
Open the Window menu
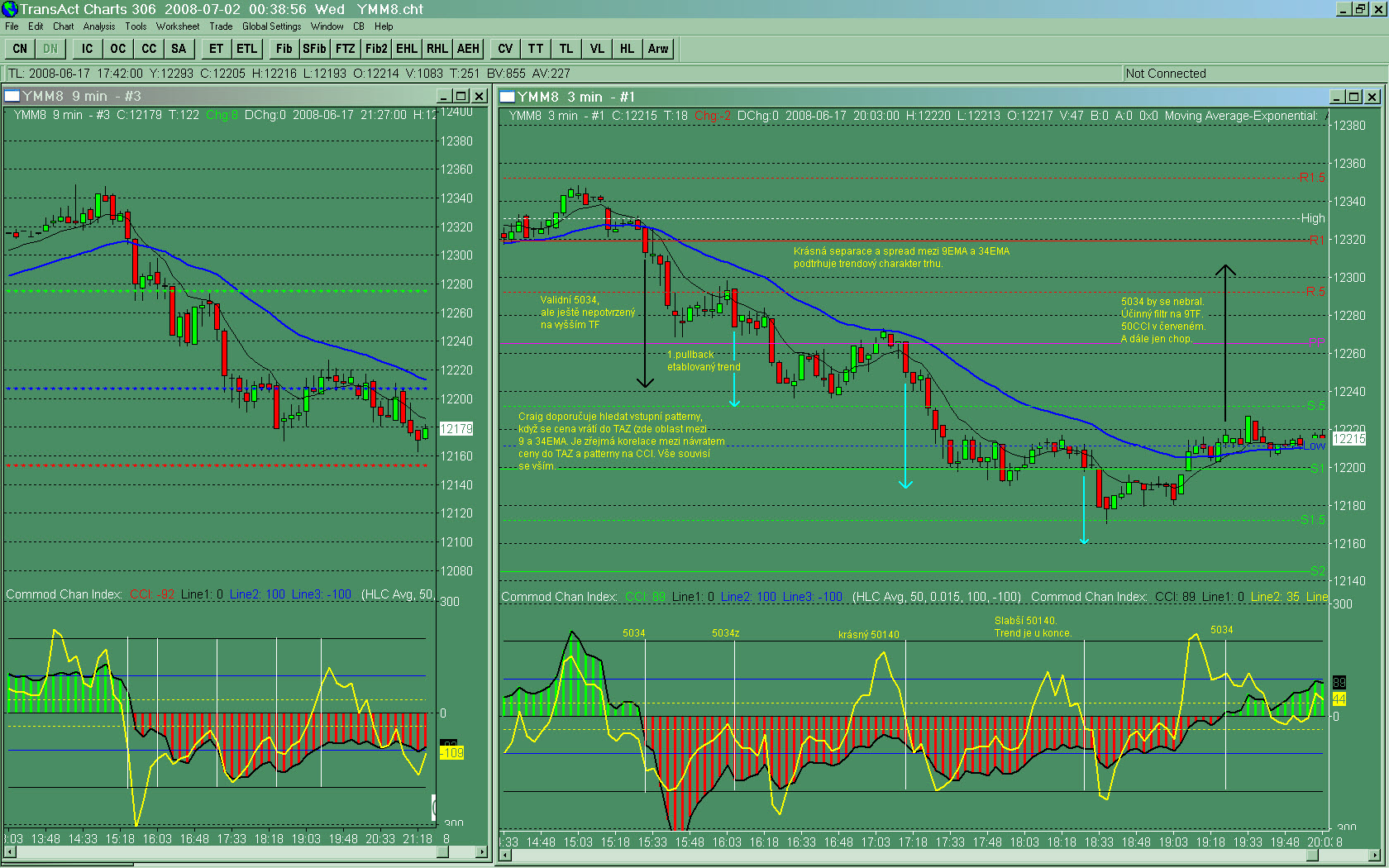pos(327,26)
